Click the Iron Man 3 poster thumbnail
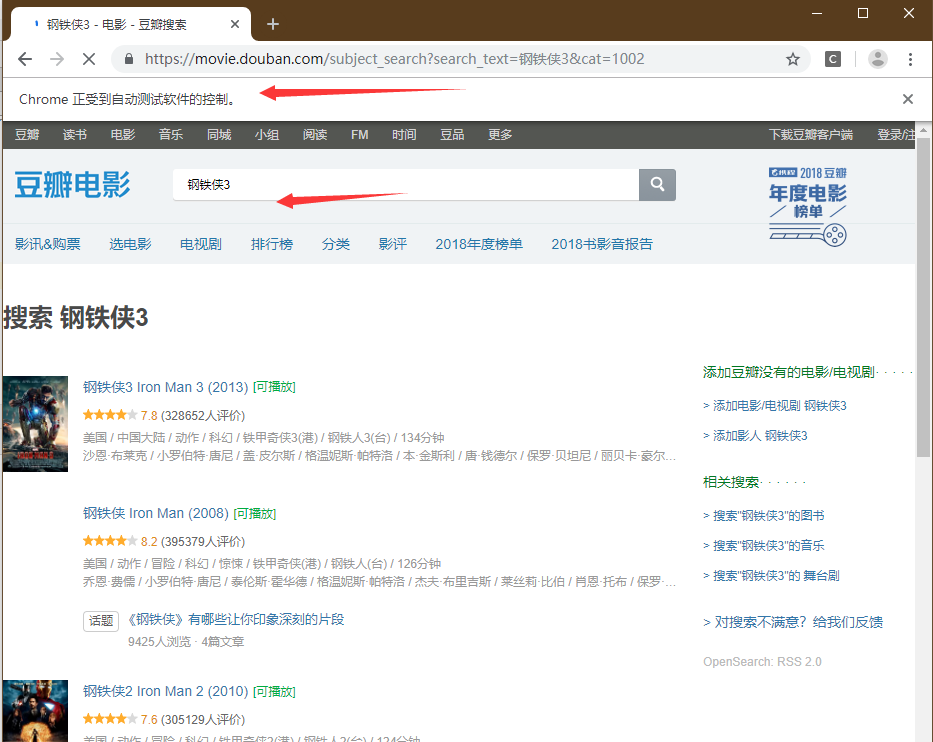This screenshot has width=933, height=742. point(35,424)
